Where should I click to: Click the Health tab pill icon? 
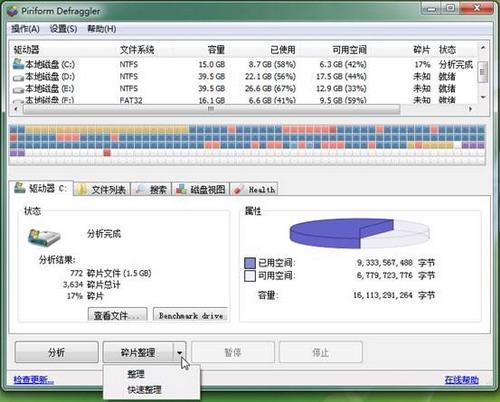click(x=239, y=190)
